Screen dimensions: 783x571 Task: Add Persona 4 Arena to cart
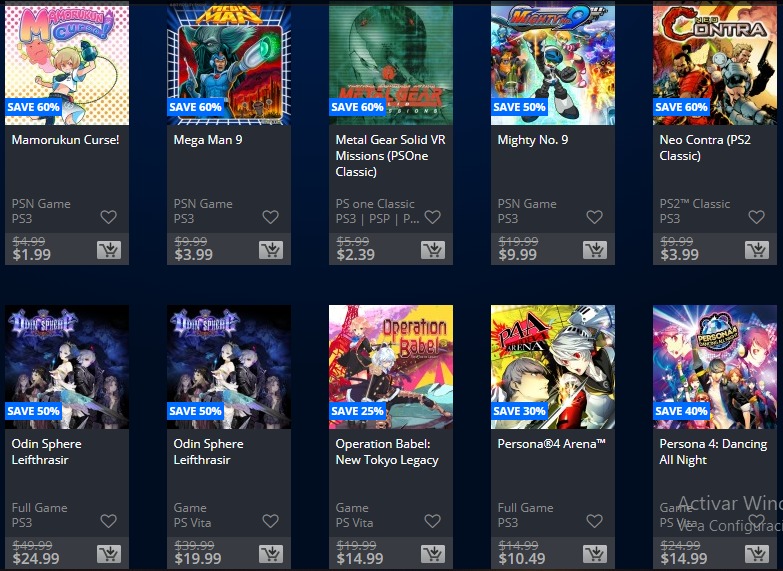coord(595,554)
